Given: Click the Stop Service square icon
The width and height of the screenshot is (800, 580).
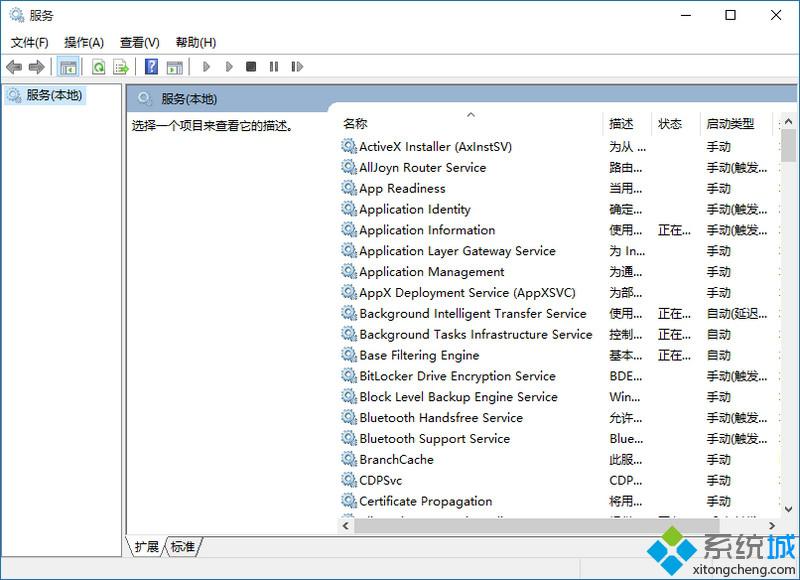Looking at the screenshot, I should click(251, 66).
